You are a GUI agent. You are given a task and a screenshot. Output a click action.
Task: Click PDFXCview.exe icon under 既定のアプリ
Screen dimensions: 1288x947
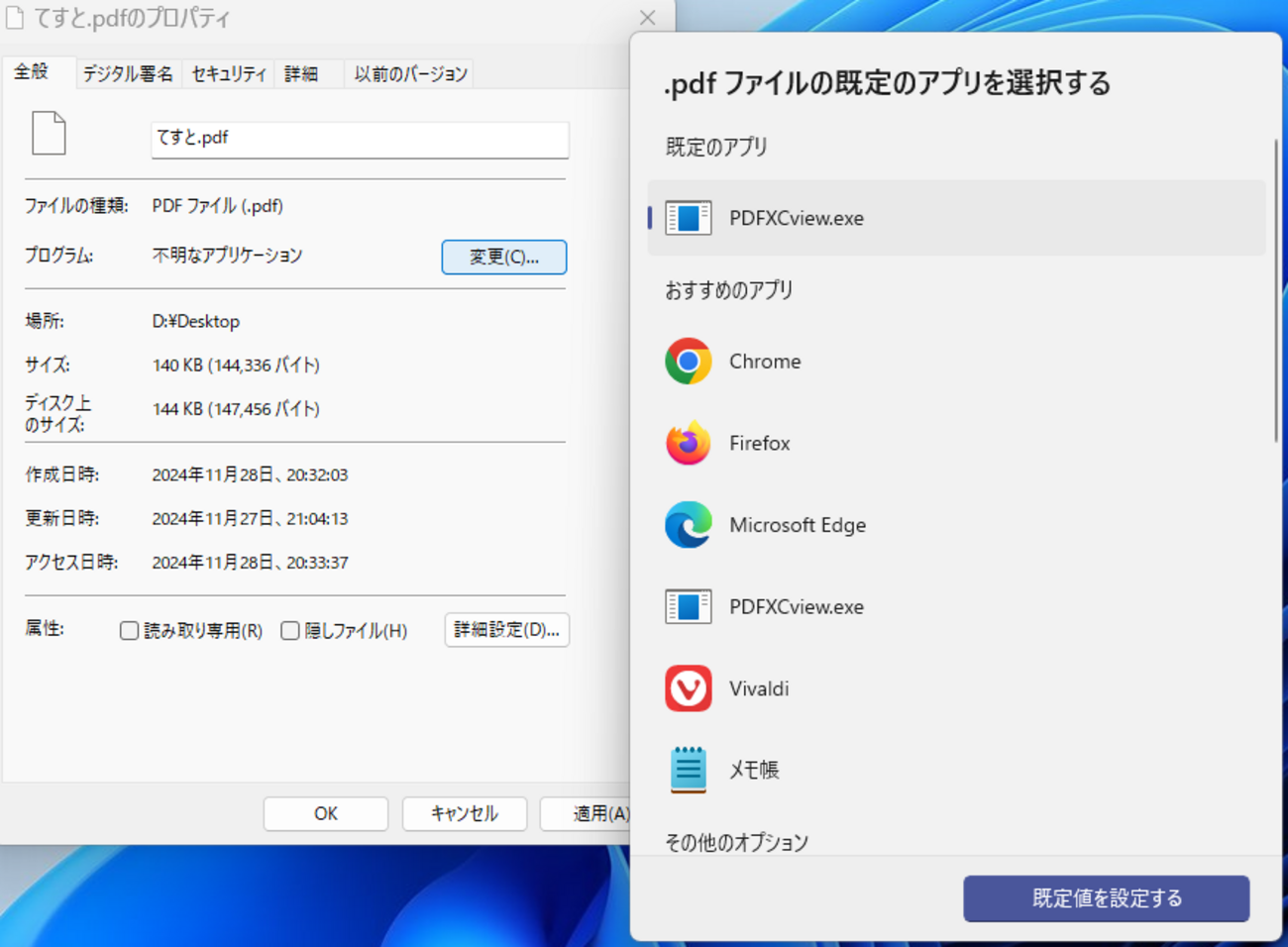[688, 218]
